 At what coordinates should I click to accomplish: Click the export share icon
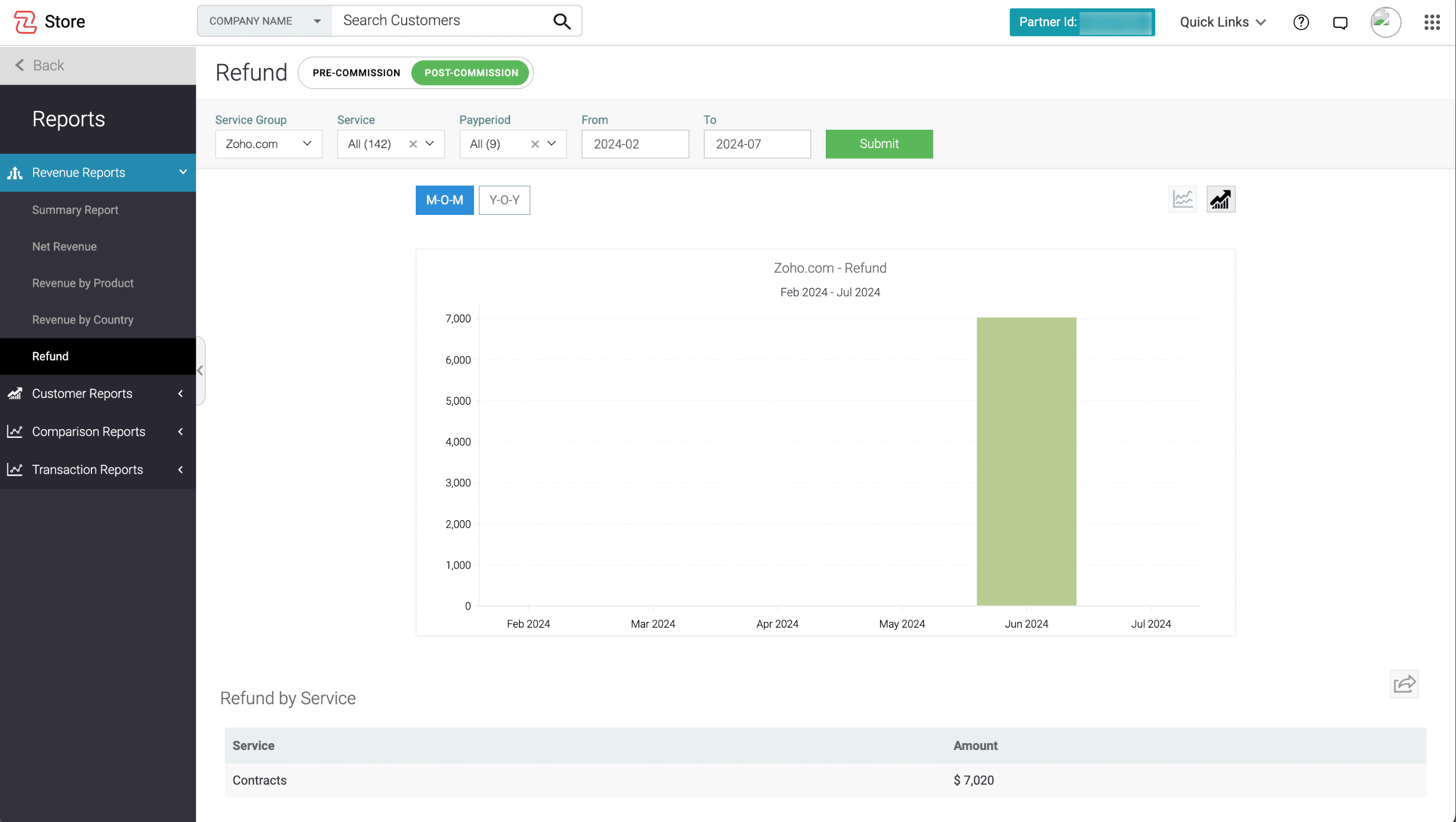point(1404,684)
